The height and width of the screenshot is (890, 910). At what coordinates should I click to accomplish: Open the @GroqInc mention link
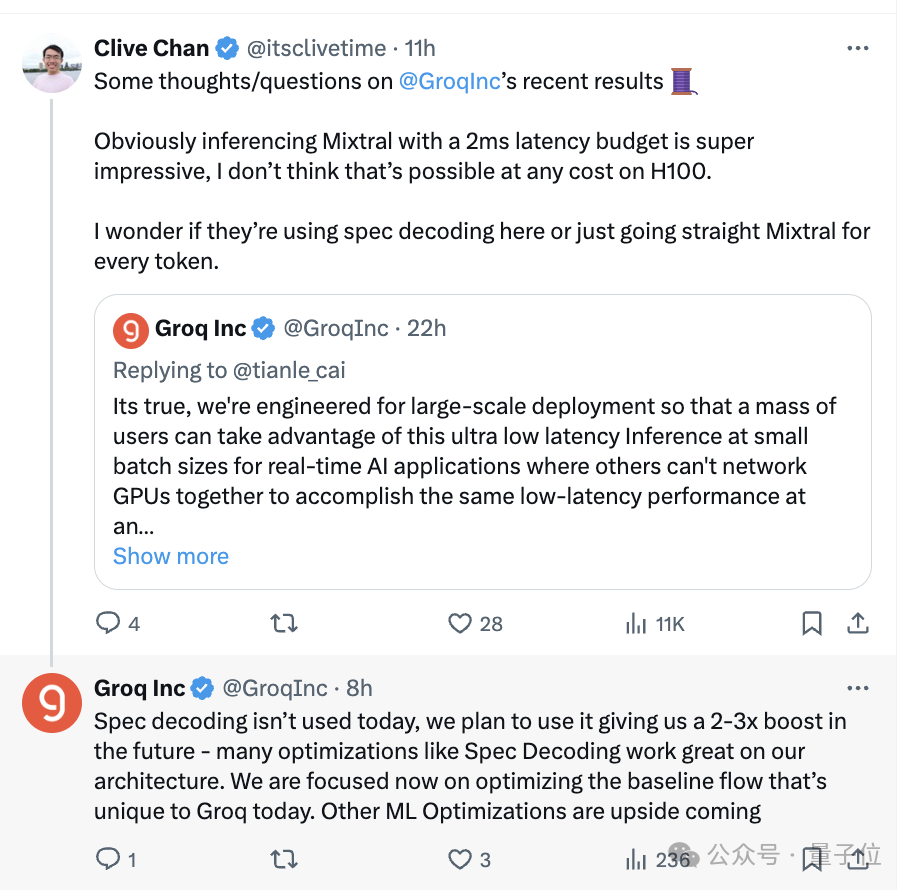pos(449,82)
